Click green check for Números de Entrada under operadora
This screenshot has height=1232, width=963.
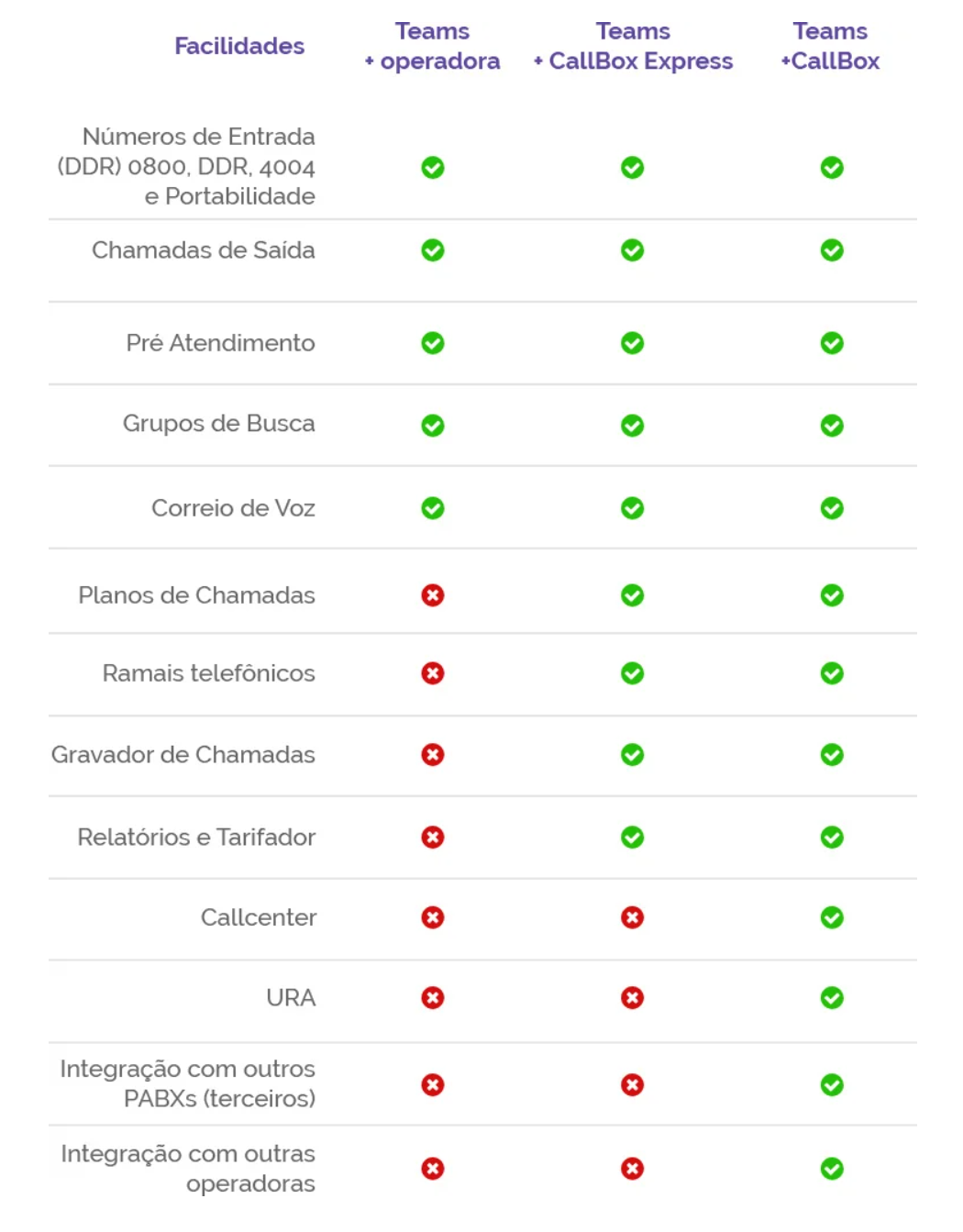pyautogui.click(x=433, y=168)
